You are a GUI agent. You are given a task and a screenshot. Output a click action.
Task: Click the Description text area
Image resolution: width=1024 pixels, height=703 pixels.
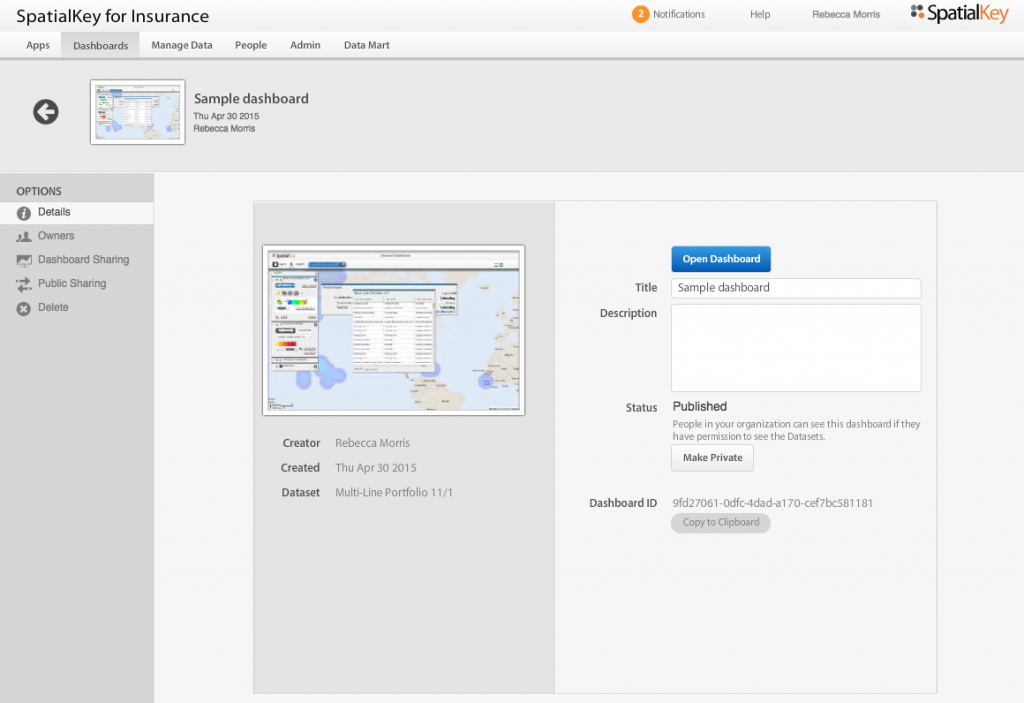click(x=796, y=348)
